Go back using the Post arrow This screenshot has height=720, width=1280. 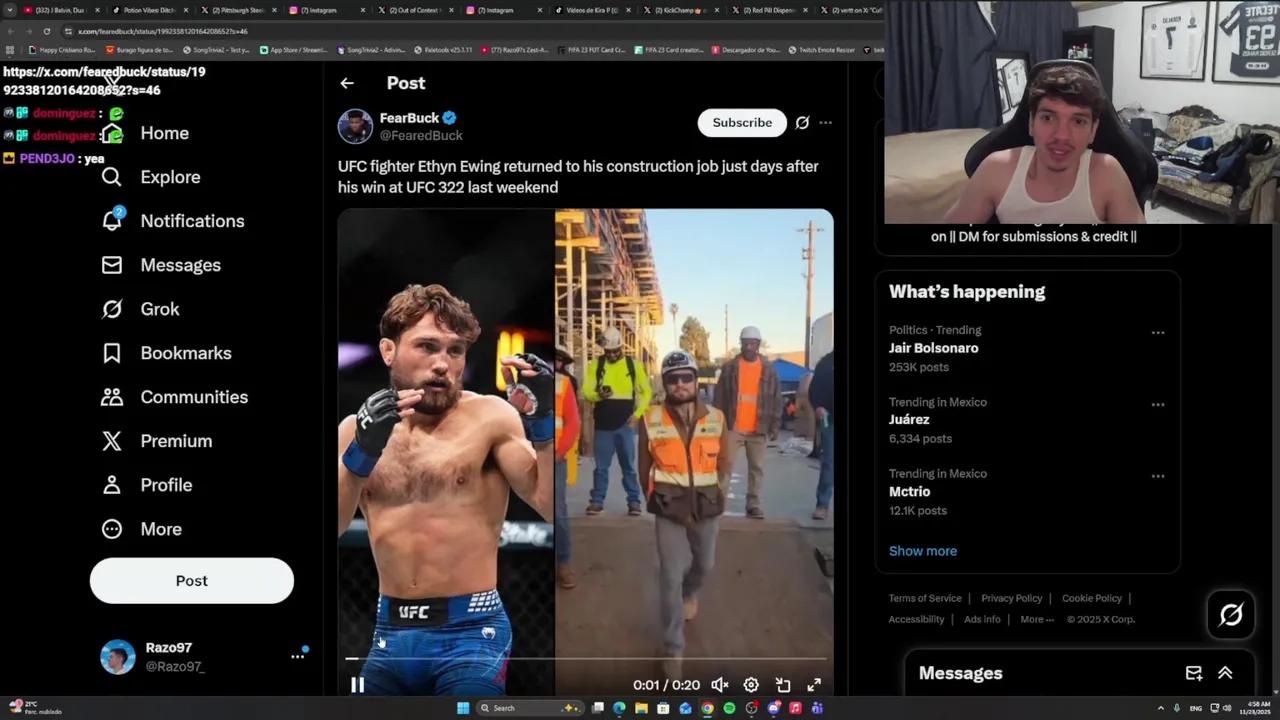(x=347, y=83)
